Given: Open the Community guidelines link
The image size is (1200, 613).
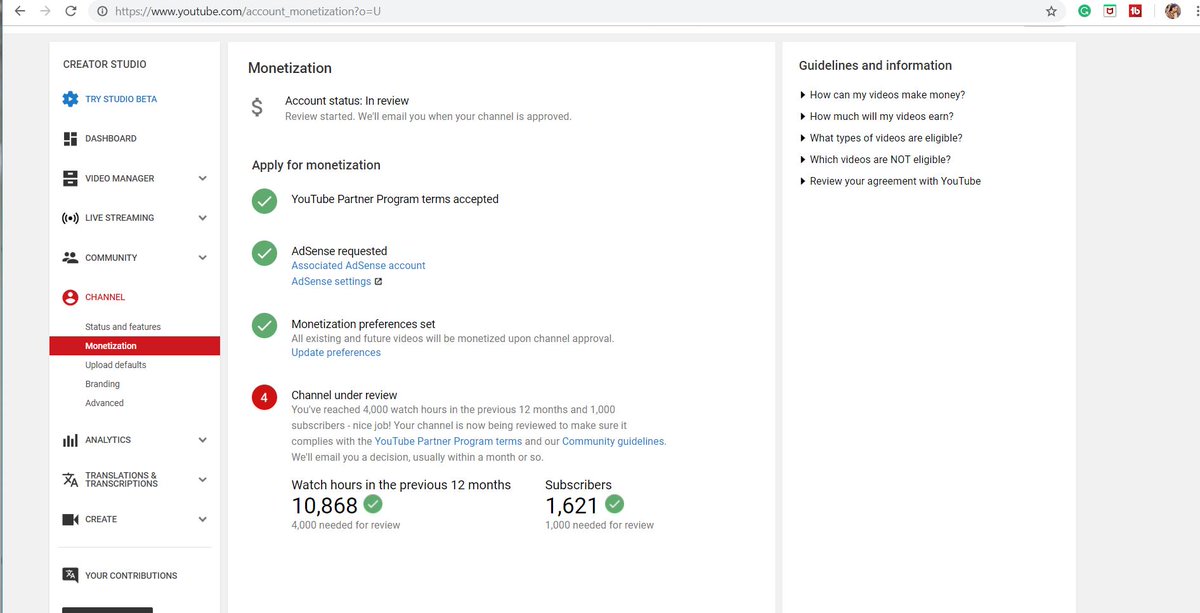Looking at the screenshot, I should tap(613, 441).
